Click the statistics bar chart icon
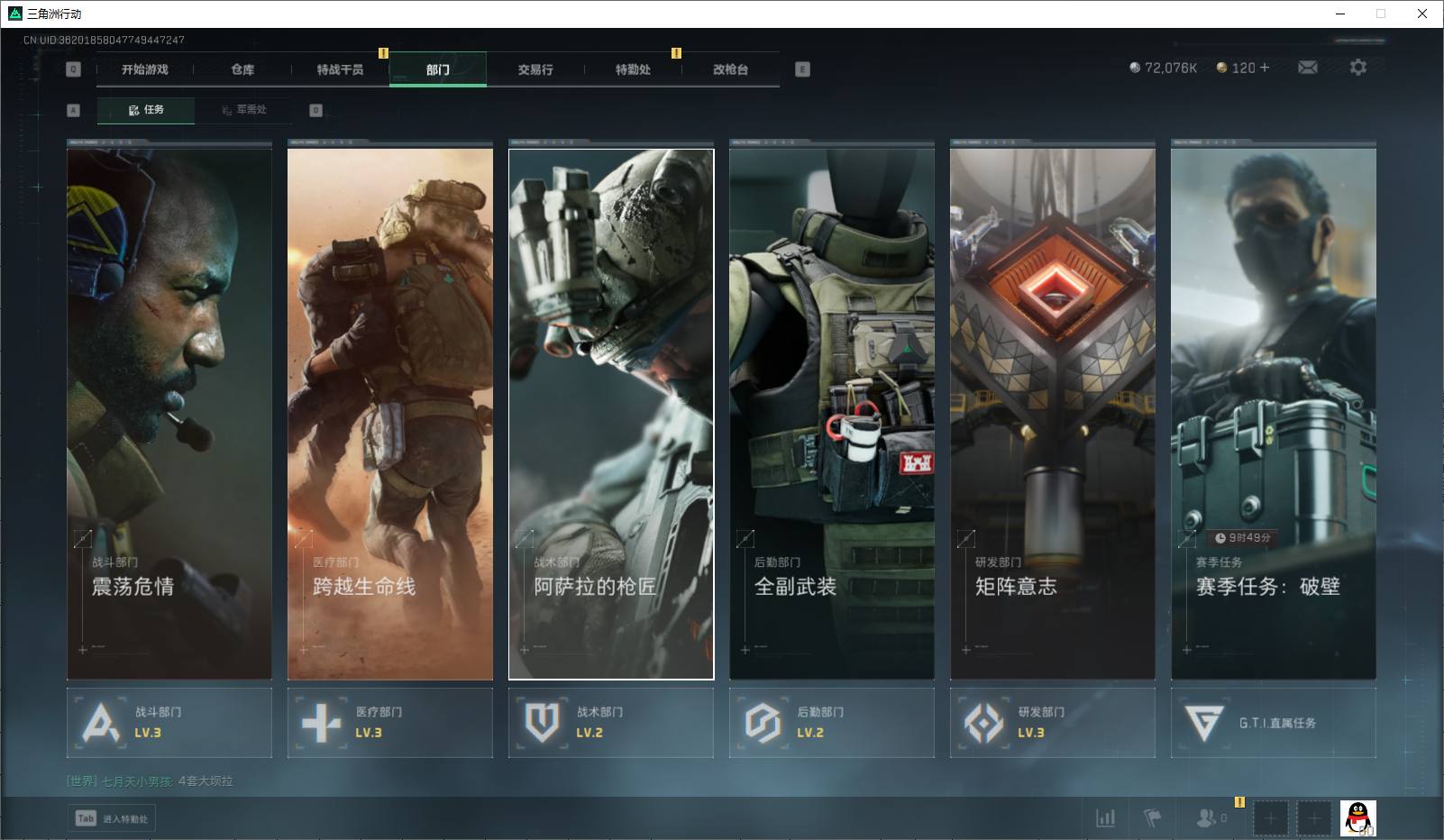Screen dimensions: 1444x840 tap(1105, 817)
